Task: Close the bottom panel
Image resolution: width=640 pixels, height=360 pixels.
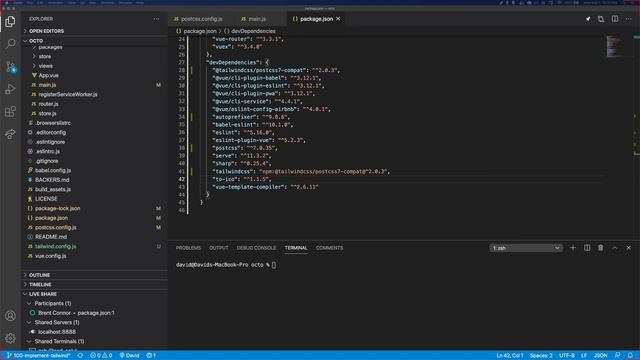Action: coord(629,248)
